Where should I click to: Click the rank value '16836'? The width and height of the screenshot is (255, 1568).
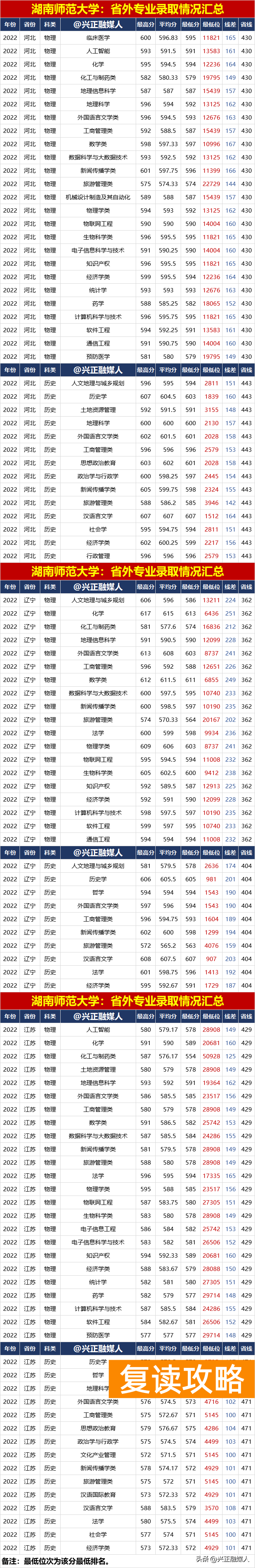tap(211, 626)
